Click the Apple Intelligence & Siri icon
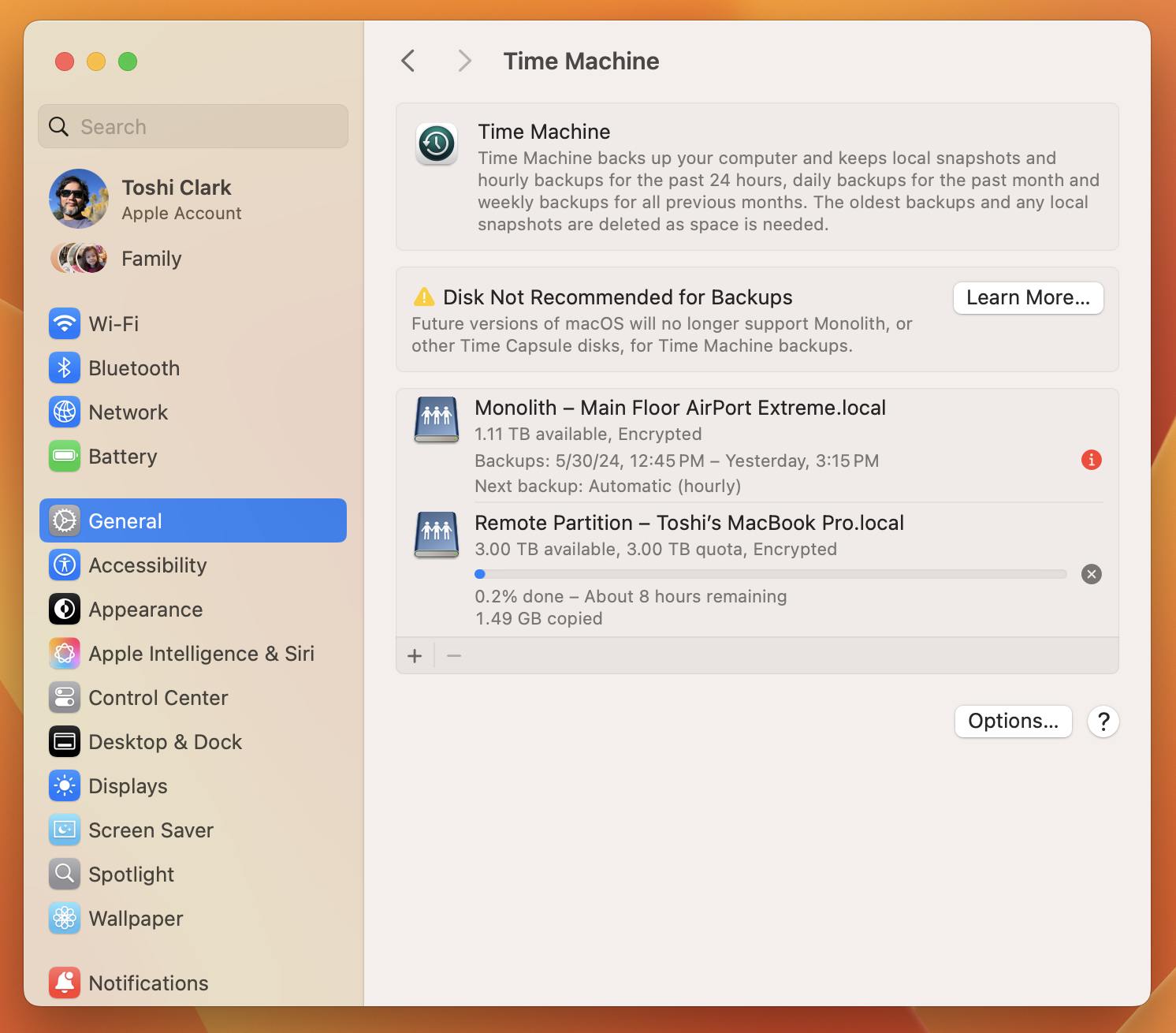This screenshot has height=1033, width=1176. click(x=65, y=653)
